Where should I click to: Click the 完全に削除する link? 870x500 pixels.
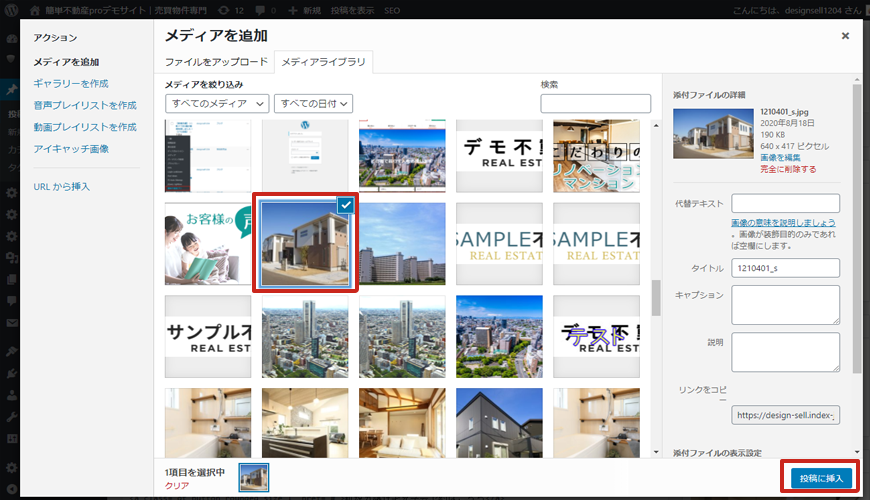788,170
